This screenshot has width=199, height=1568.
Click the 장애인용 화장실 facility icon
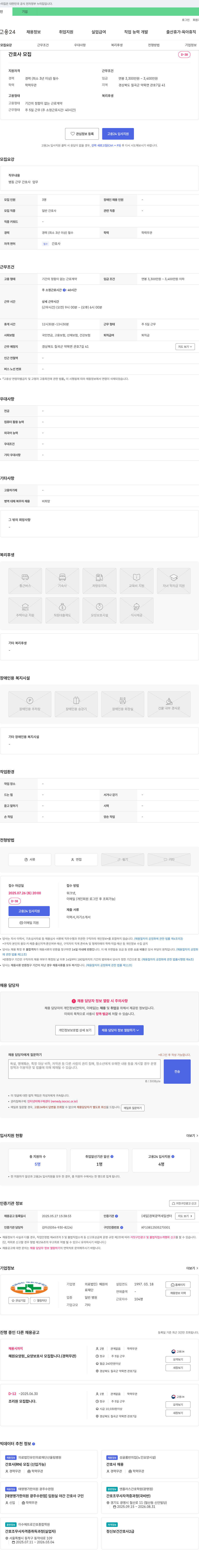pyautogui.click(x=122, y=704)
